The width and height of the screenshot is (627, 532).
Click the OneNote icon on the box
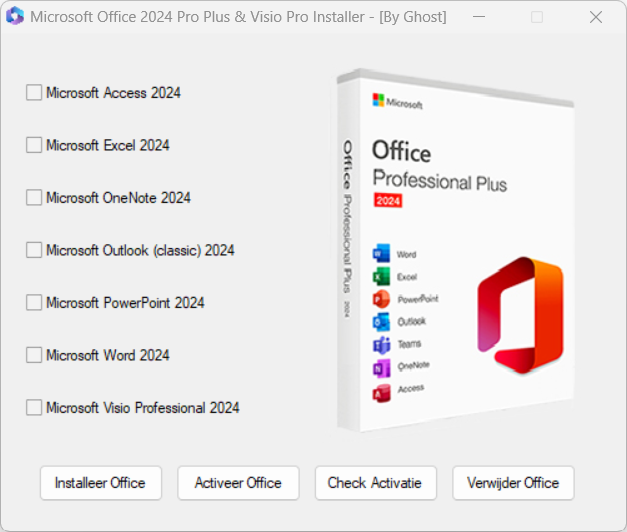tap(381, 368)
